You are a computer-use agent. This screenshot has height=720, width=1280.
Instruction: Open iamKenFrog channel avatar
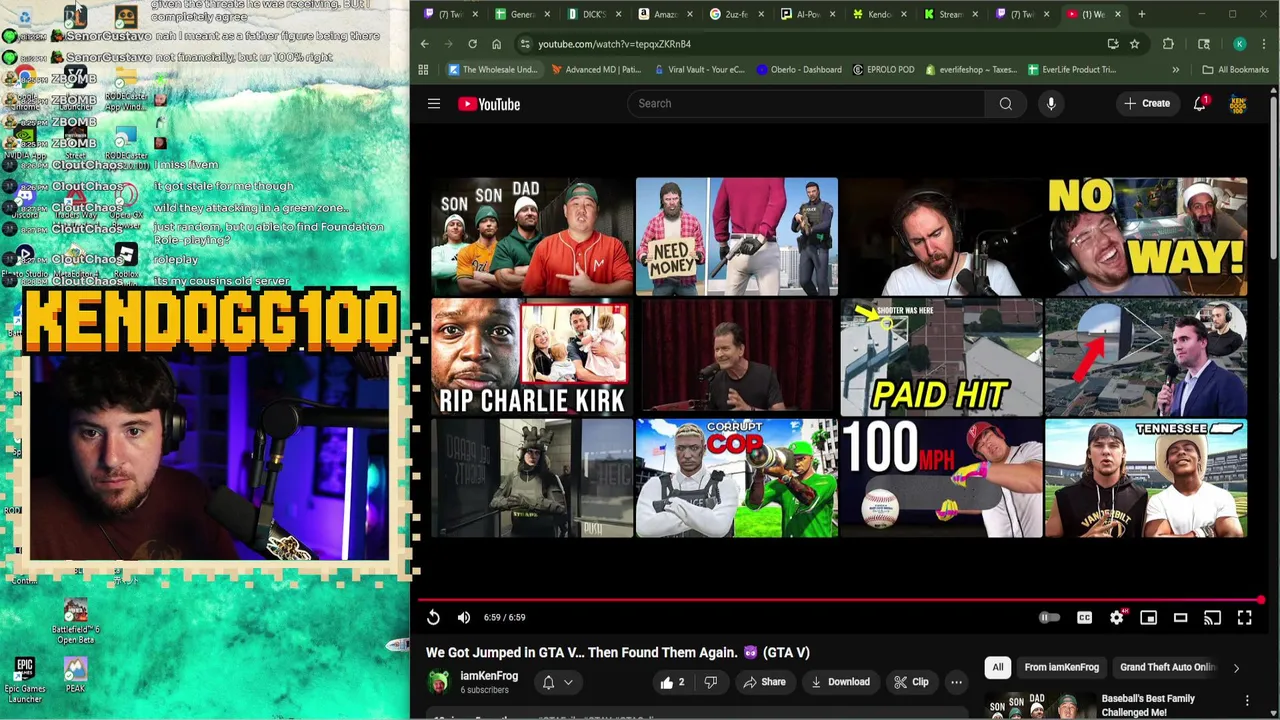[438, 682]
